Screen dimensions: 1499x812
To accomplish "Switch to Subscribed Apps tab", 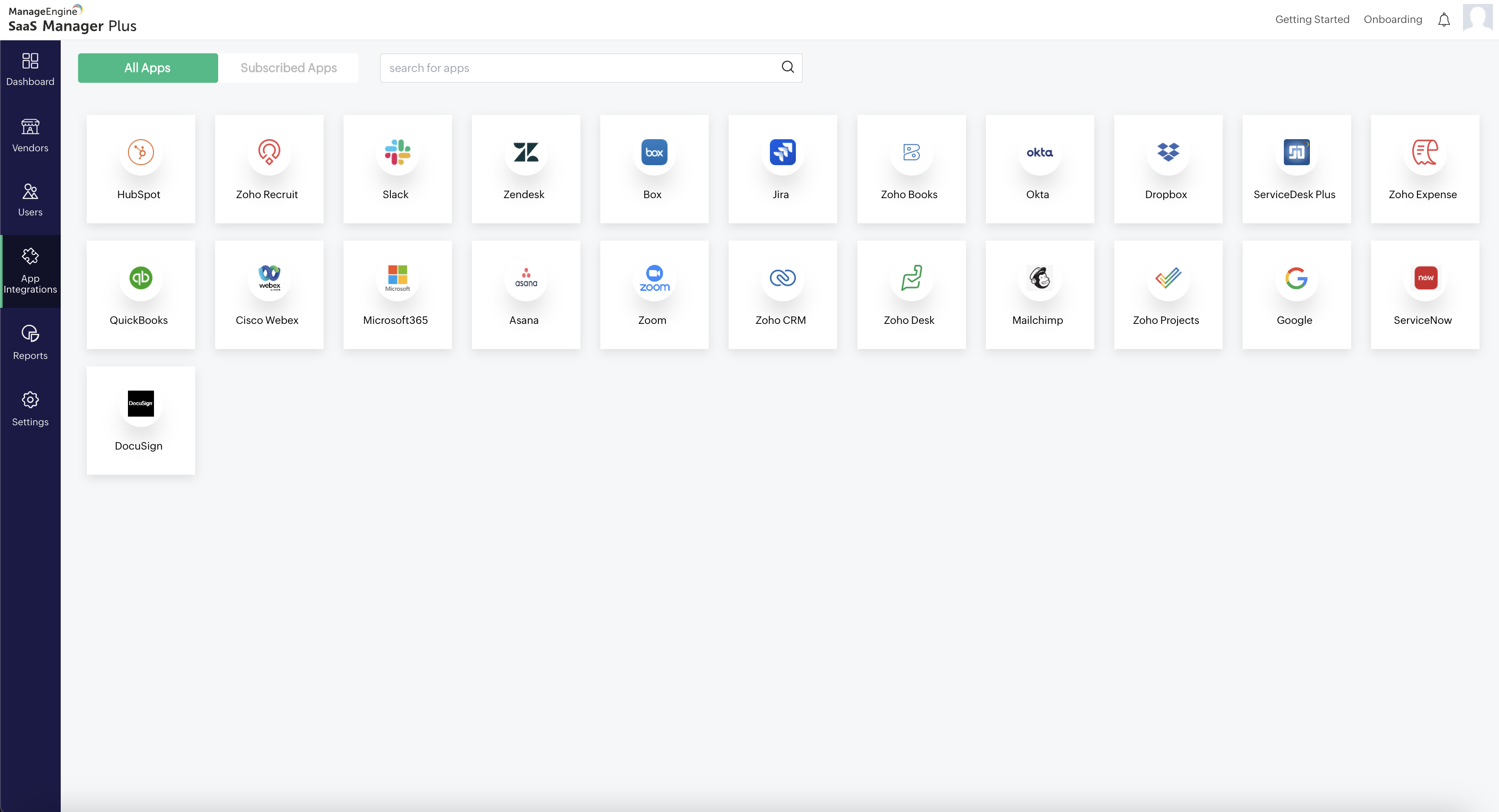I will [x=288, y=68].
